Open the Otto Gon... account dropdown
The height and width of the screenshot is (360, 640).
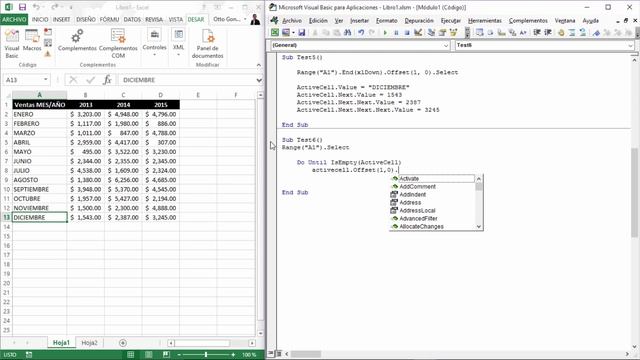[230, 19]
